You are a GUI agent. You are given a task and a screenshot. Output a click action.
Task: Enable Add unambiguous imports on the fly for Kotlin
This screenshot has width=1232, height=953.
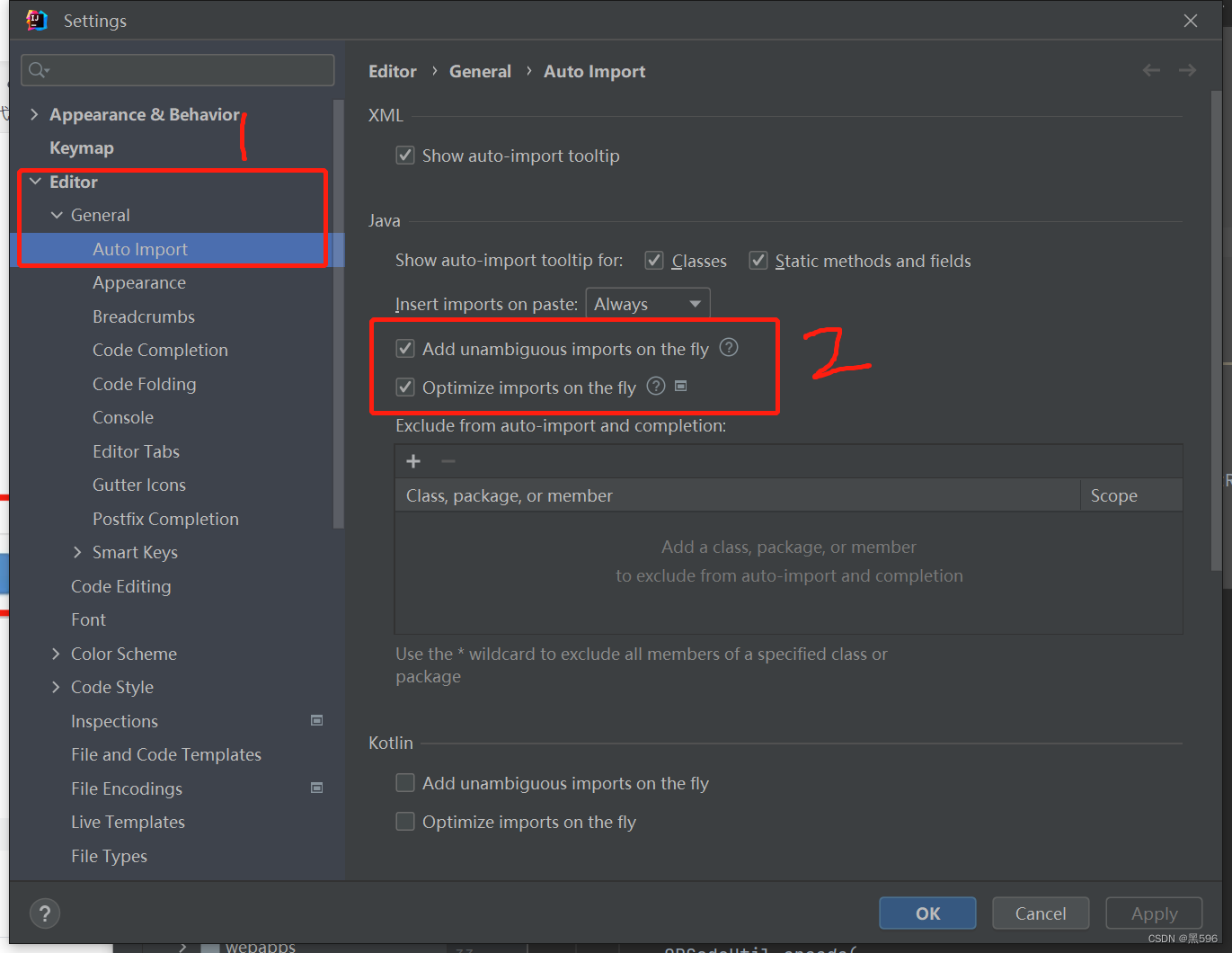[x=405, y=782]
